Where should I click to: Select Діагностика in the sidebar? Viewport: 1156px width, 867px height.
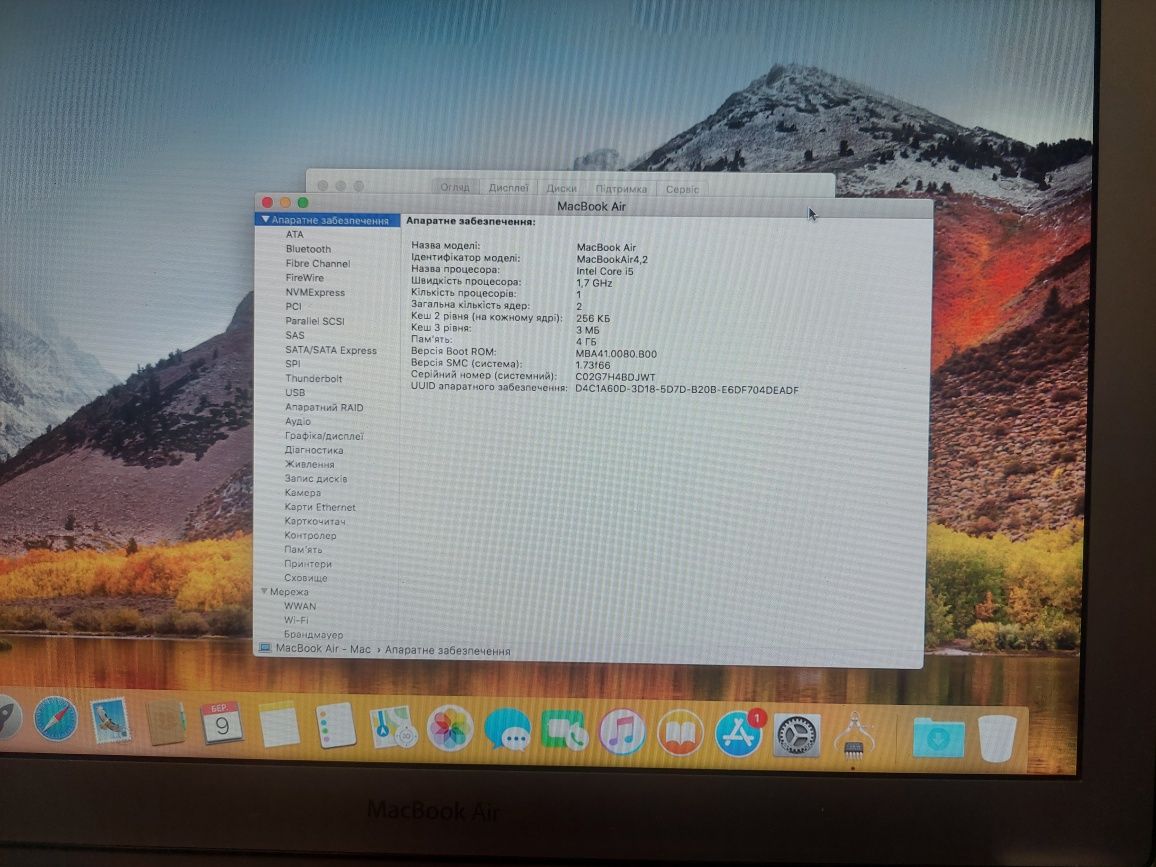314,450
